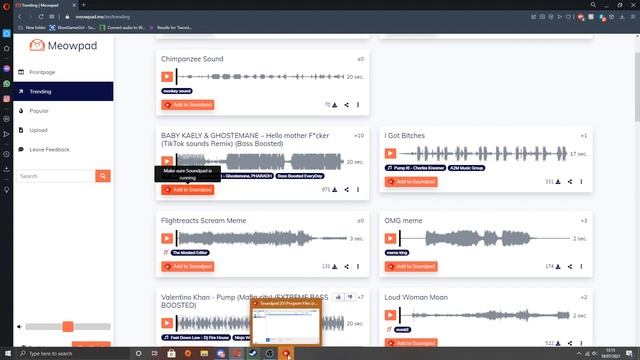Share the Flightreacts Scream Meme sound
This screenshot has width=640, height=360.
click(347, 267)
